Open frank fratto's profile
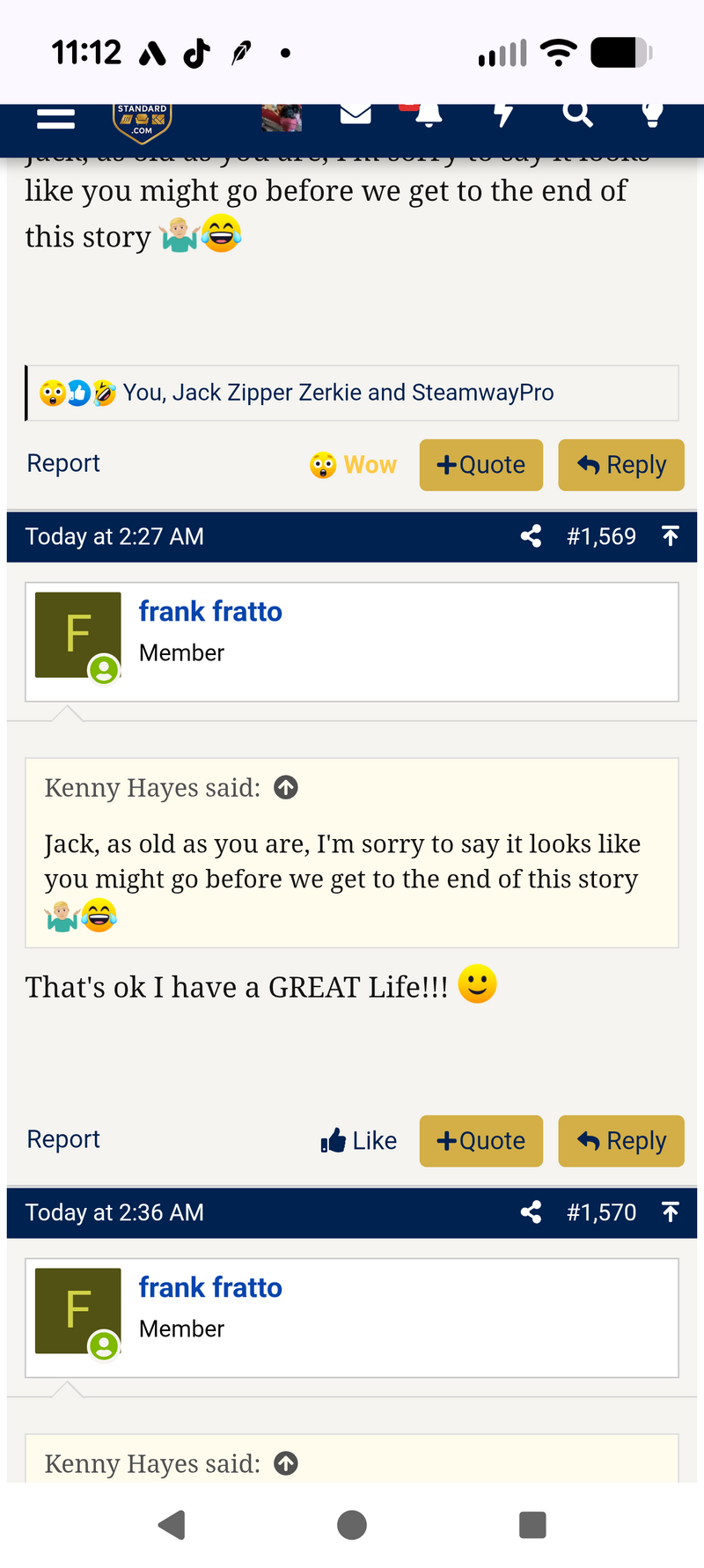The image size is (704, 1568). click(x=210, y=610)
